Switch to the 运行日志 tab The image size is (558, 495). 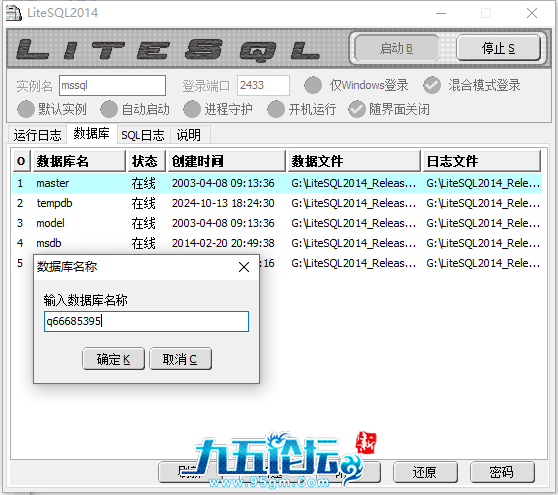click(x=37, y=135)
